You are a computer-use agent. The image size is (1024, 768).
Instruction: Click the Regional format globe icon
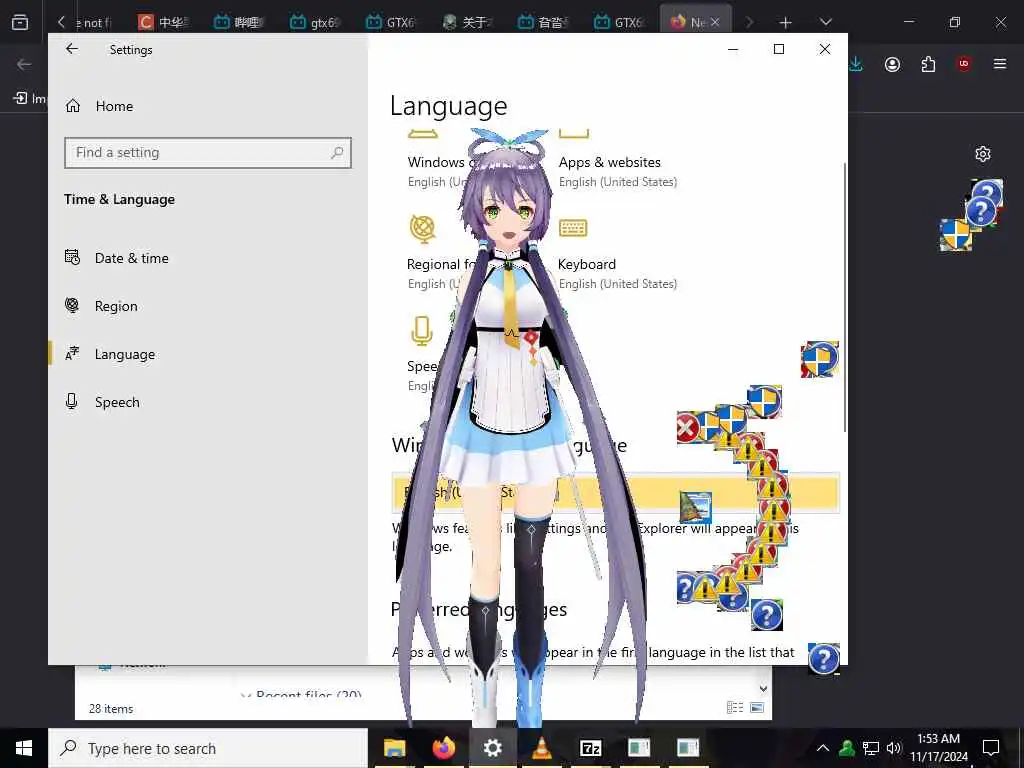click(x=423, y=229)
